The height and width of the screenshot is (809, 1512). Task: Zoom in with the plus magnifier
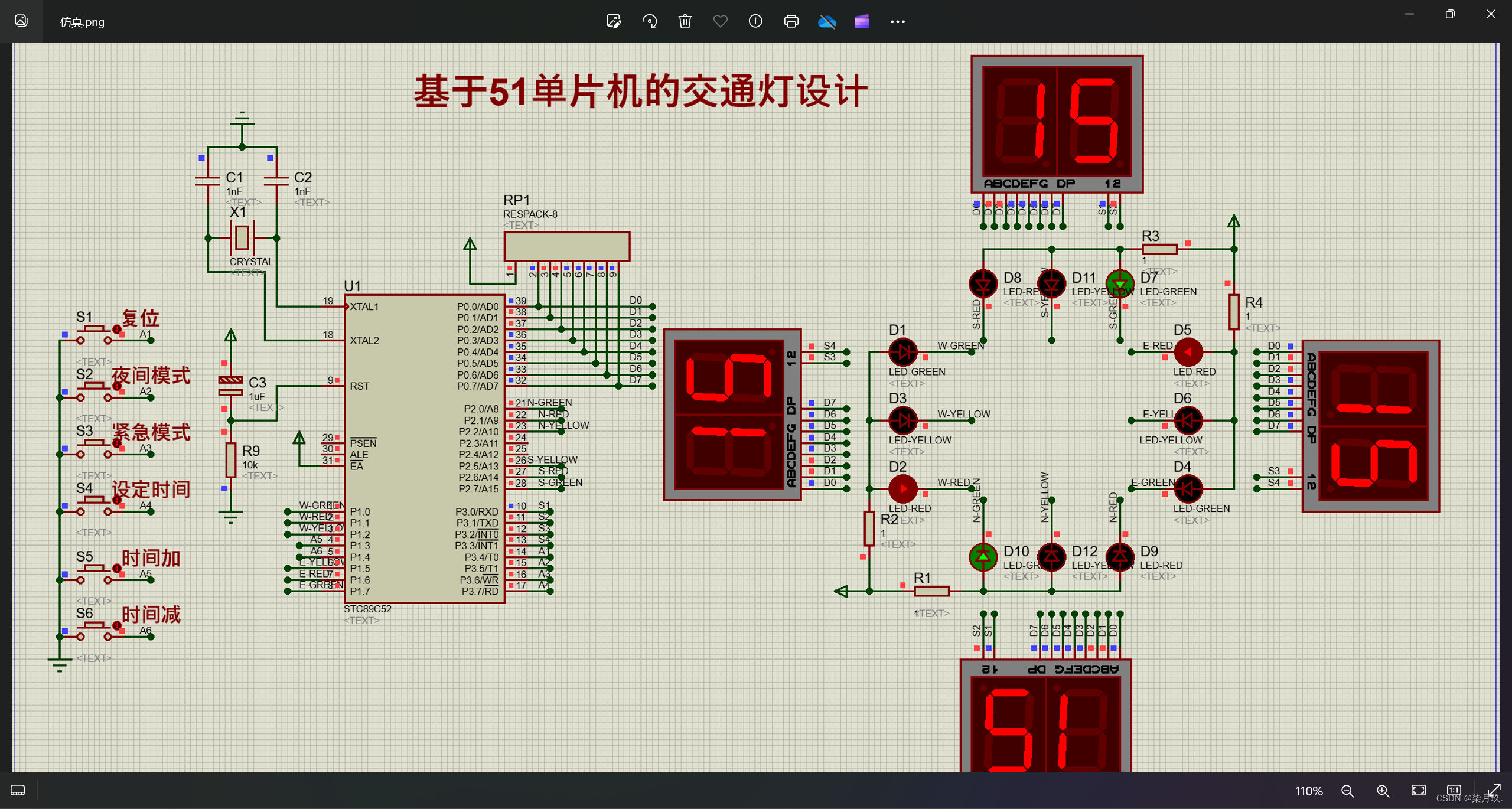pyautogui.click(x=1383, y=791)
